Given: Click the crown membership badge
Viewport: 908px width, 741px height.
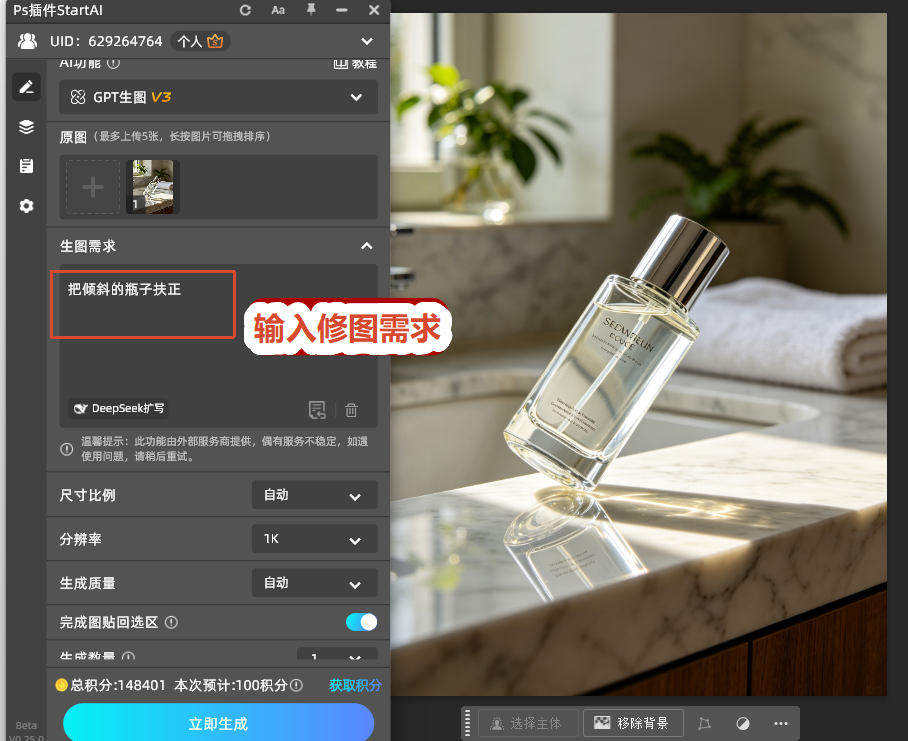Looking at the screenshot, I should pos(215,41).
